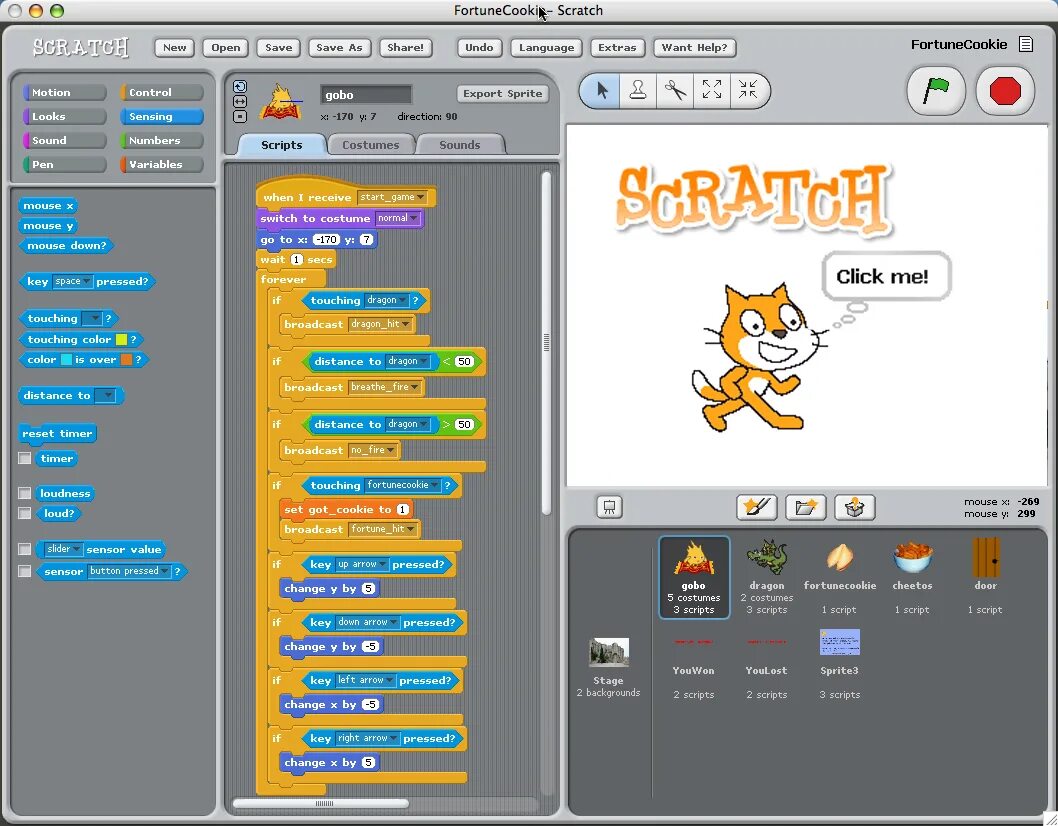Click the green flag to start

[936, 90]
